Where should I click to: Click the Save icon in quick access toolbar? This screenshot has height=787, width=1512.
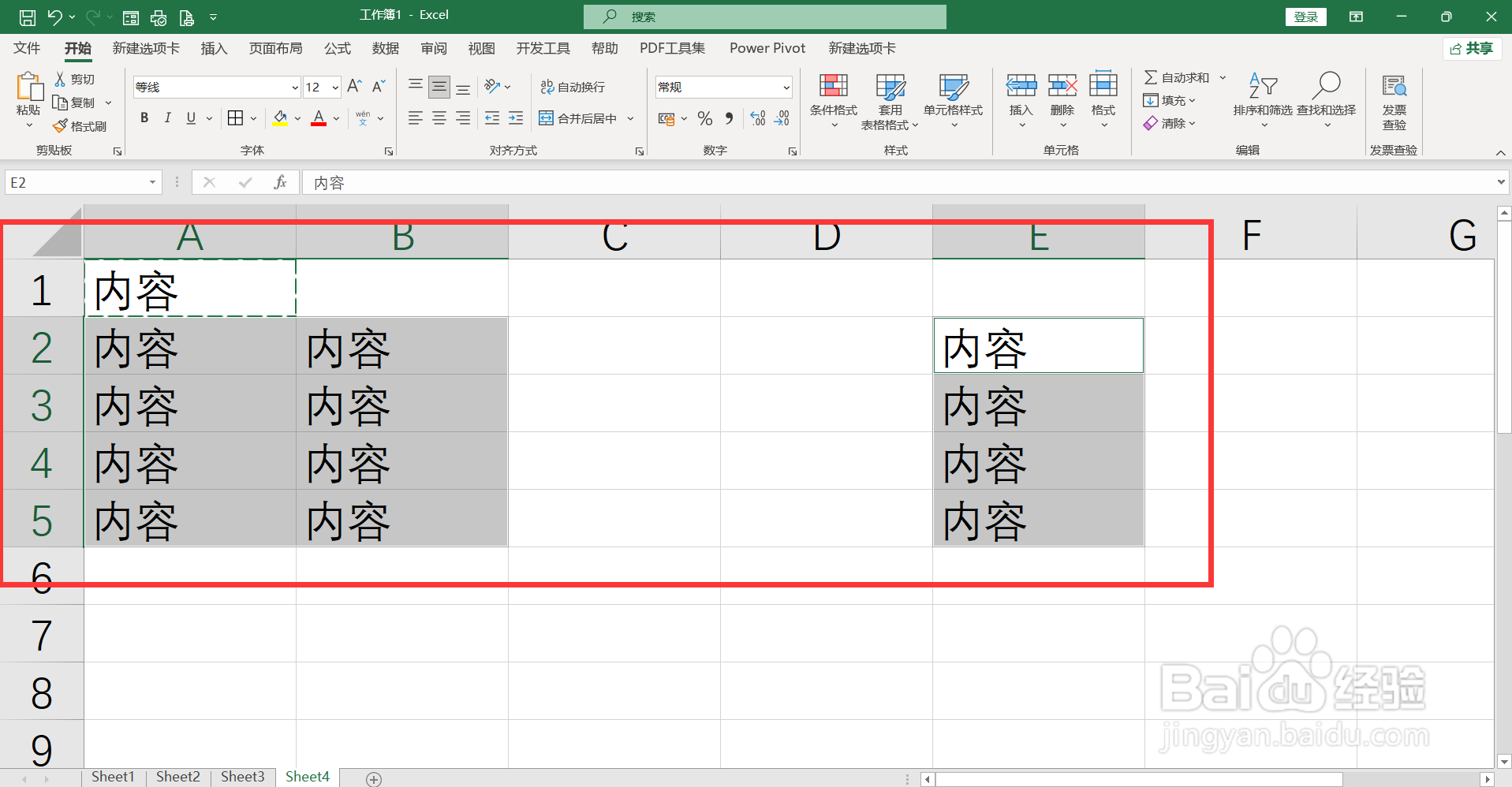click(x=28, y=17)
